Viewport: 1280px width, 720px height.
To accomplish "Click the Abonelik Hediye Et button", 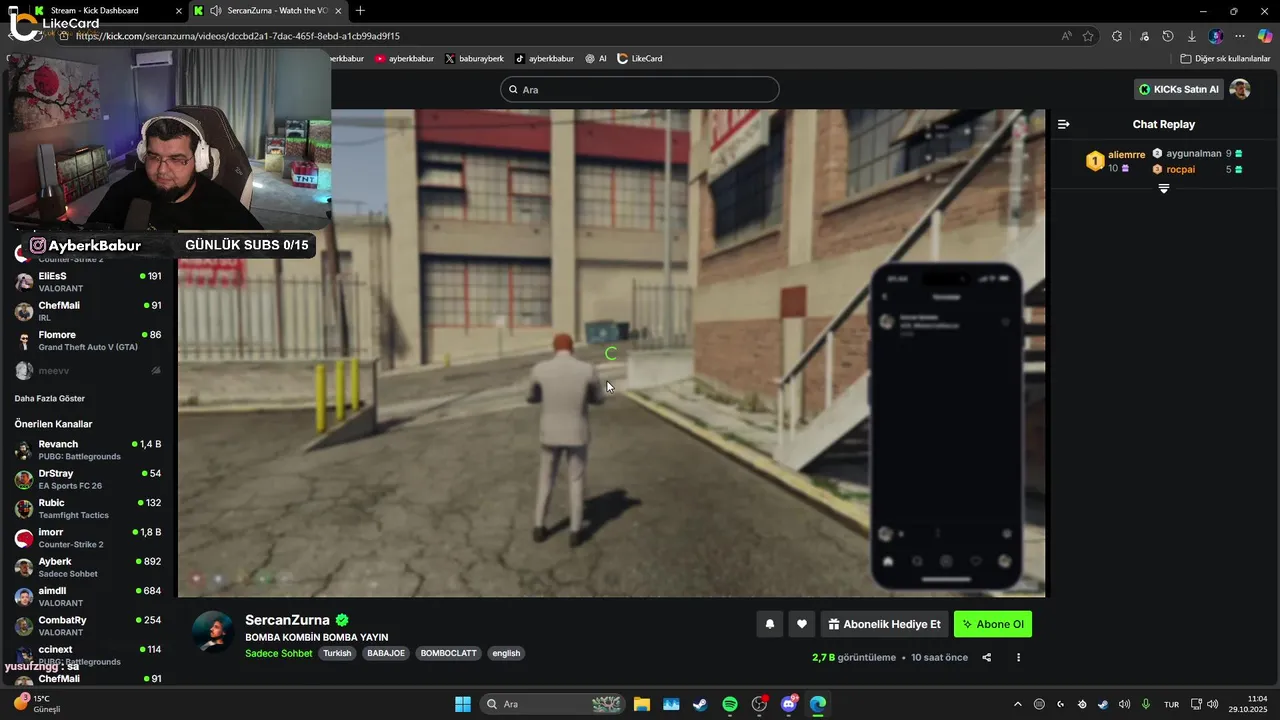I will click(x=884, y=624).
